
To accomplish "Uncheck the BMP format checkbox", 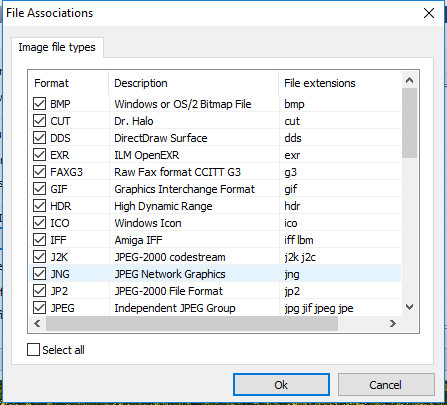I will [x=39, y=104].
